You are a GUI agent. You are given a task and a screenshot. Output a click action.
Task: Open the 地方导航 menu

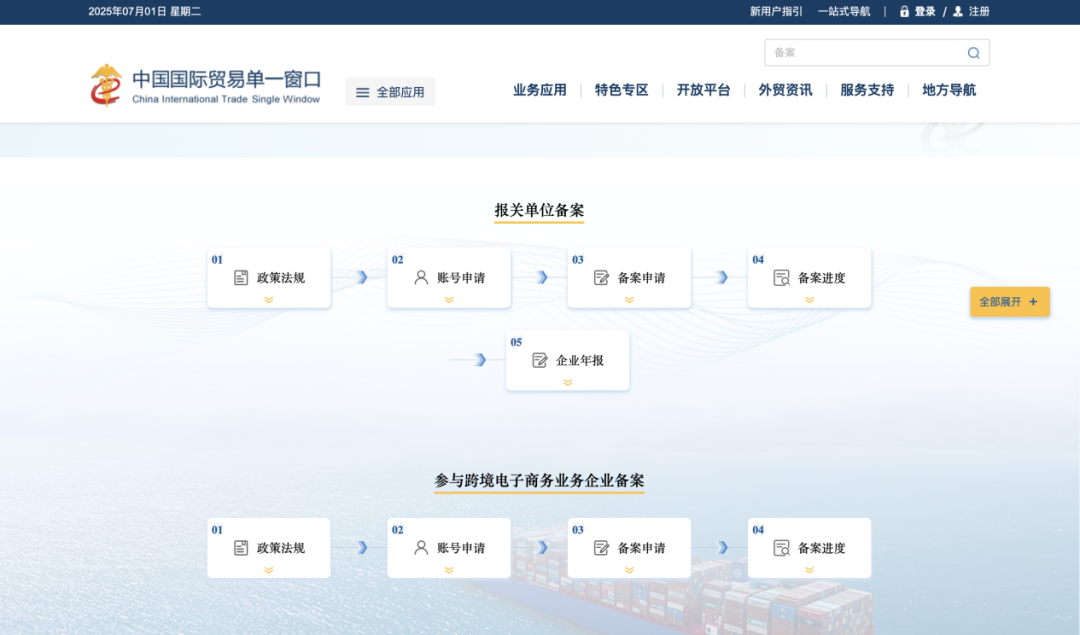click(x=947, y=89)
